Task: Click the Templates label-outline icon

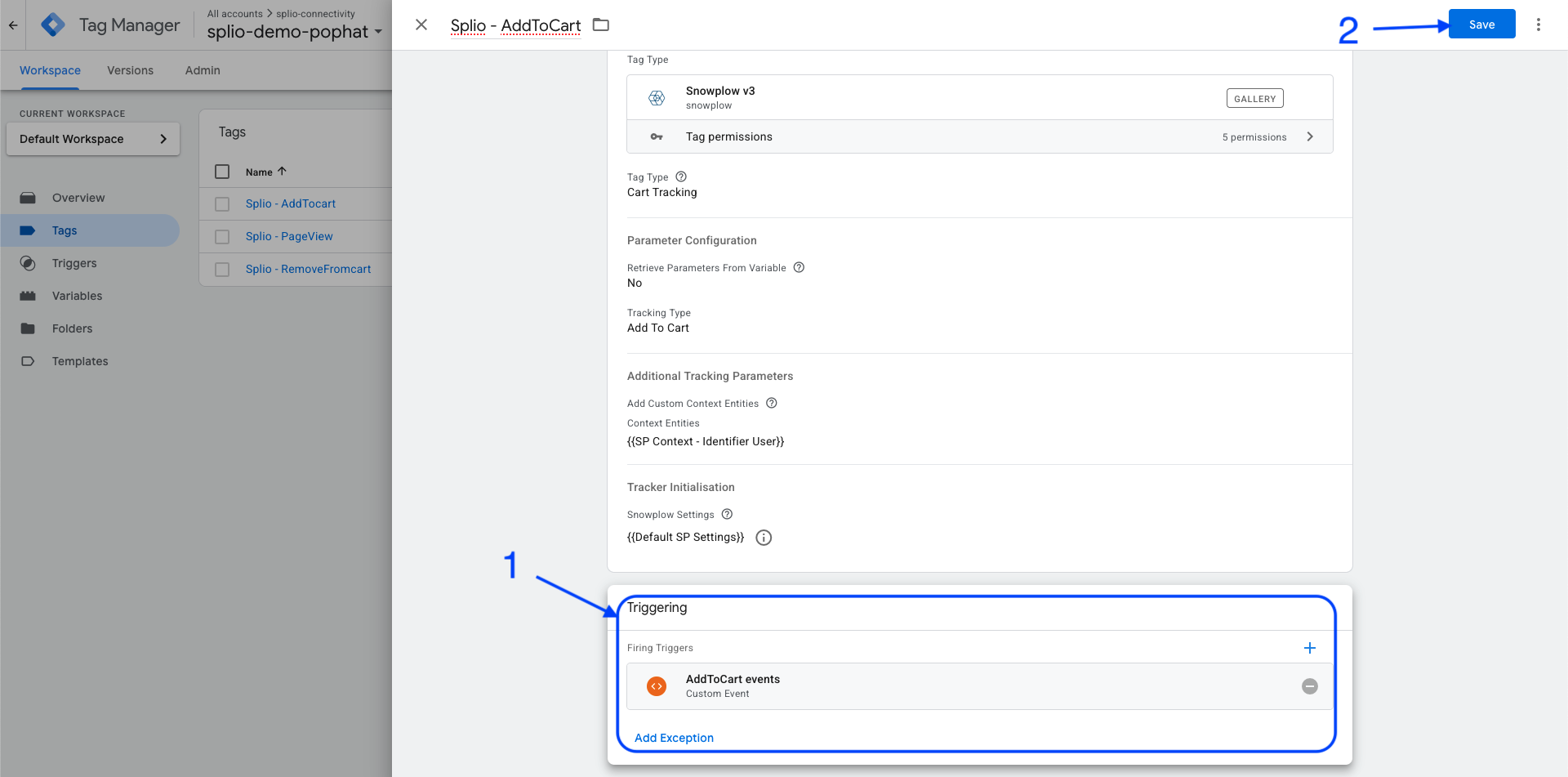Action: tap(28, 361)
